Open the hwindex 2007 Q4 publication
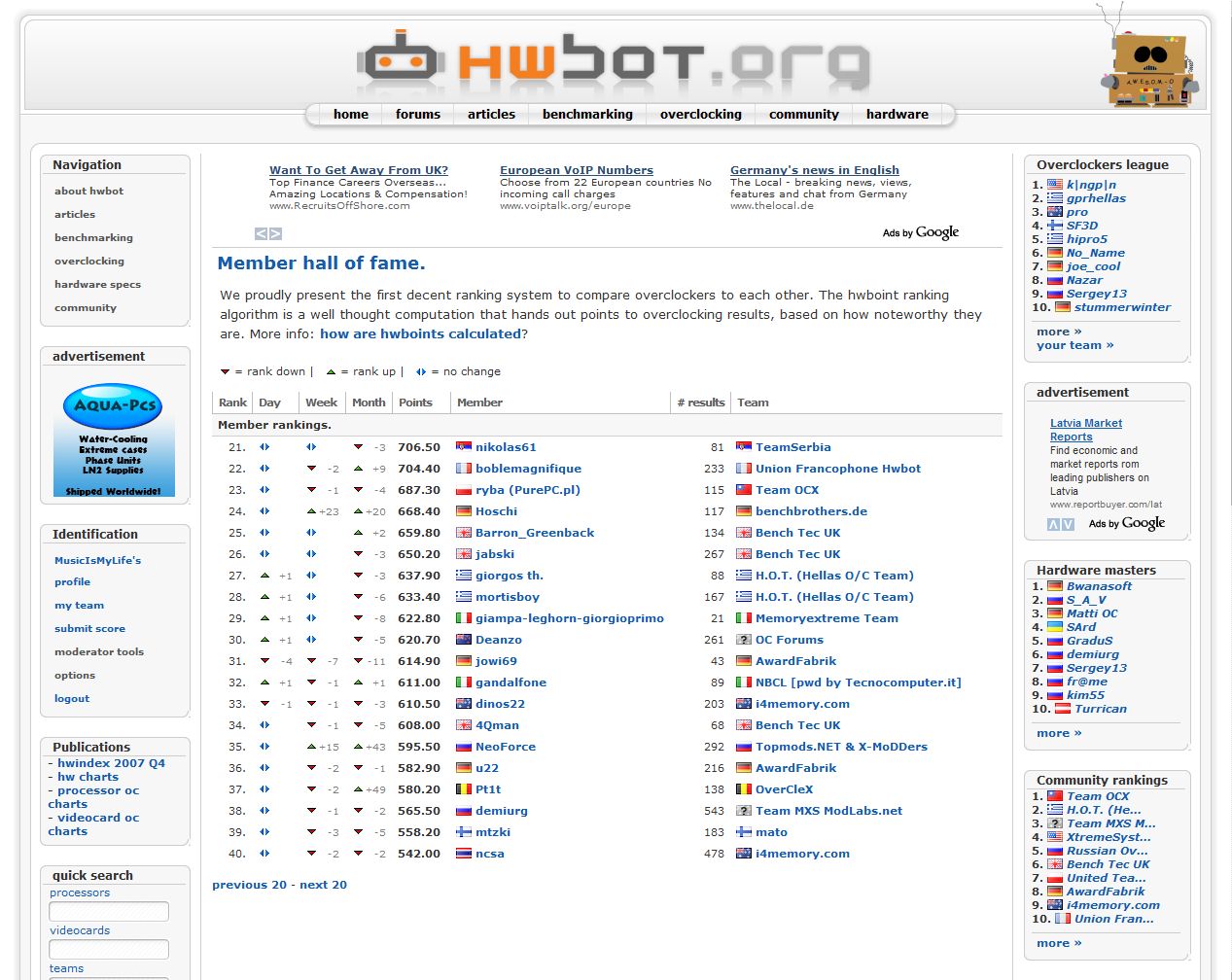 (x=111, y=763)
